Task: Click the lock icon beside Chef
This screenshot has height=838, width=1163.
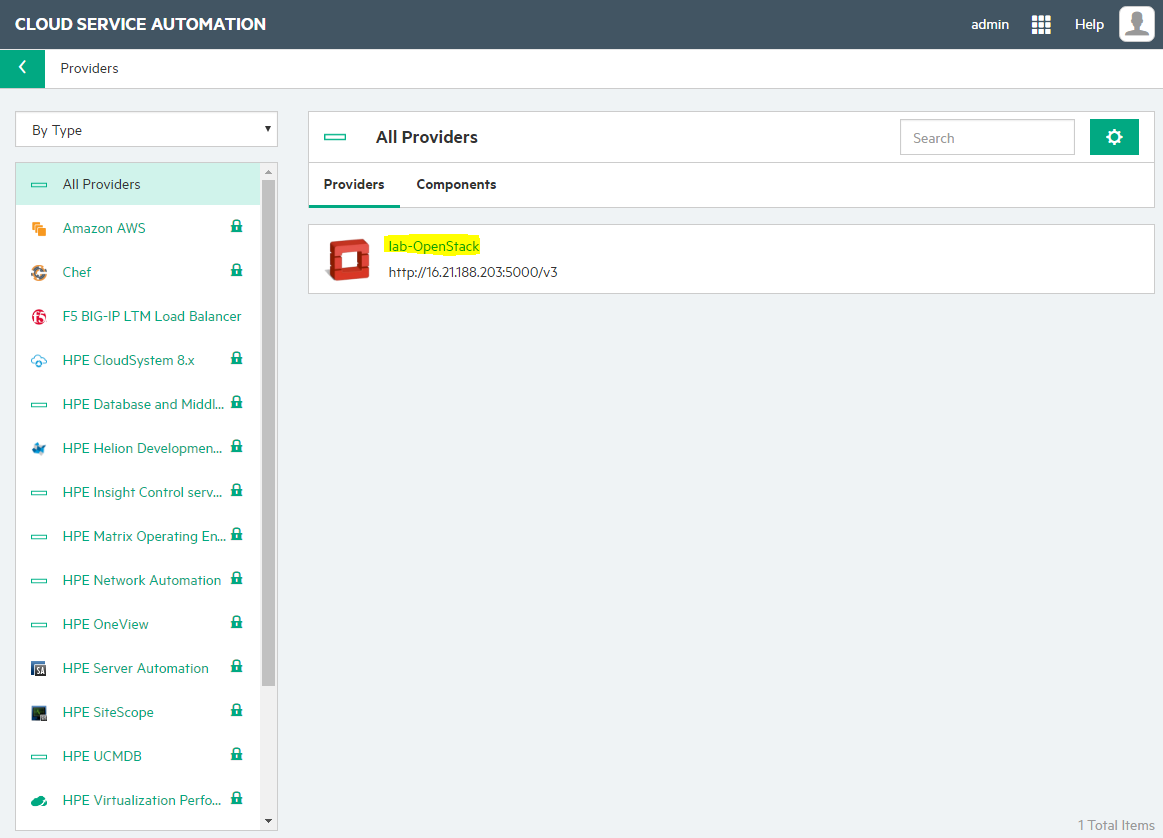Action: (237, 270)
